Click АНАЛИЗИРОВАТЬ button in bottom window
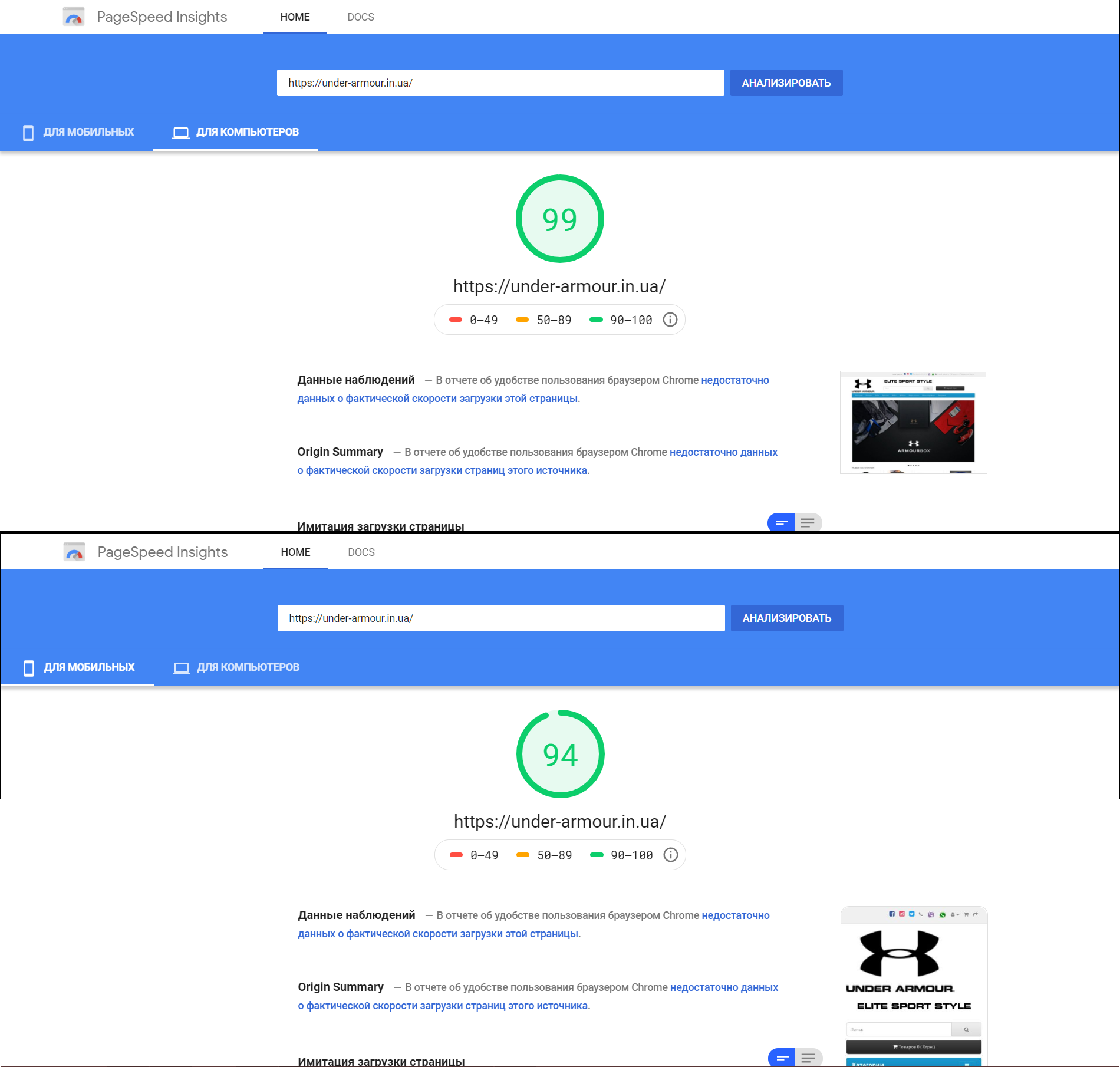Image resolution: width=1120 pixels, height=1067 pixels. 787,618
